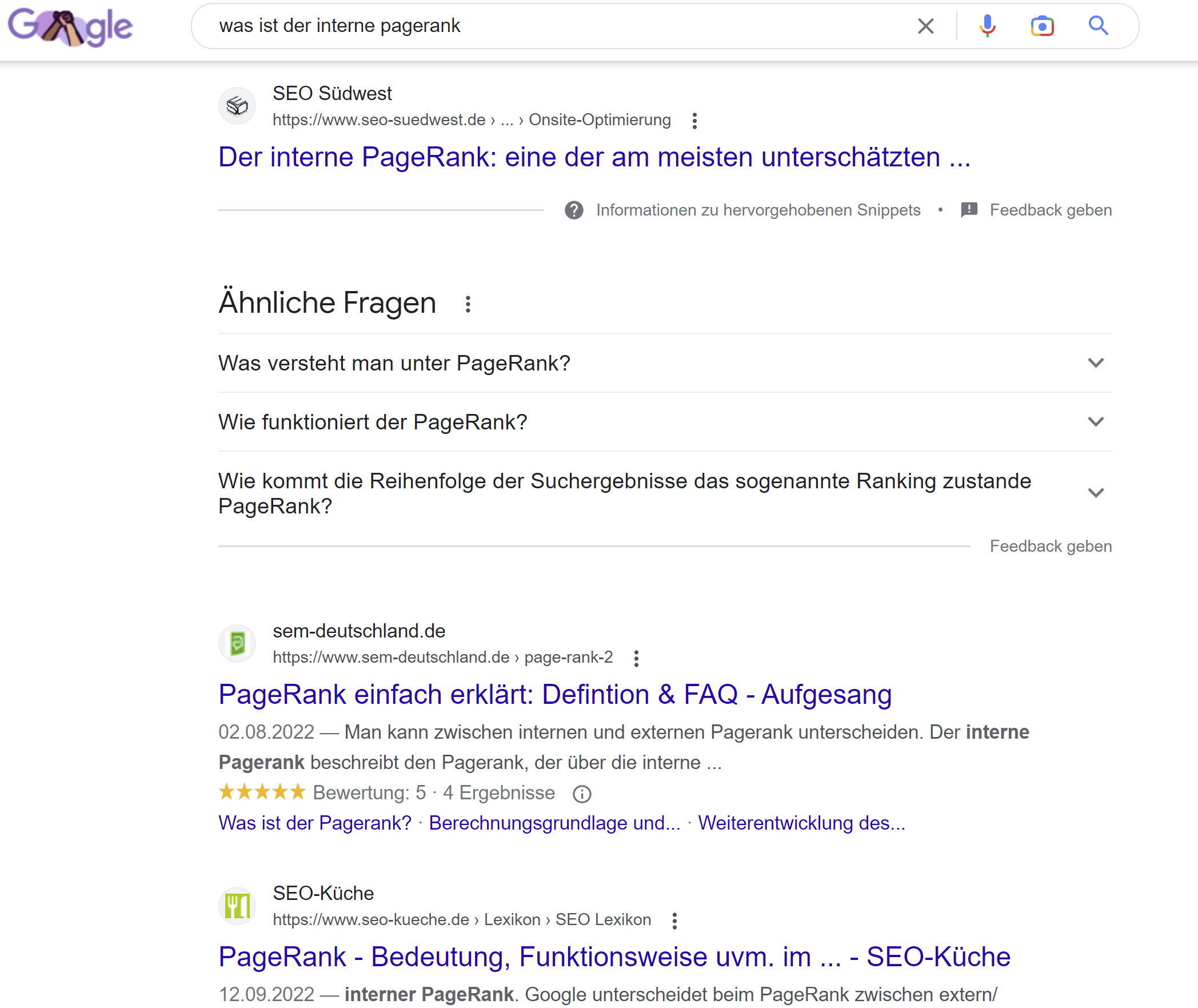The height and width of the screenshot is (1008, 1198).
Task: Click the SEO Südwest site favicon
Action: 237,106
